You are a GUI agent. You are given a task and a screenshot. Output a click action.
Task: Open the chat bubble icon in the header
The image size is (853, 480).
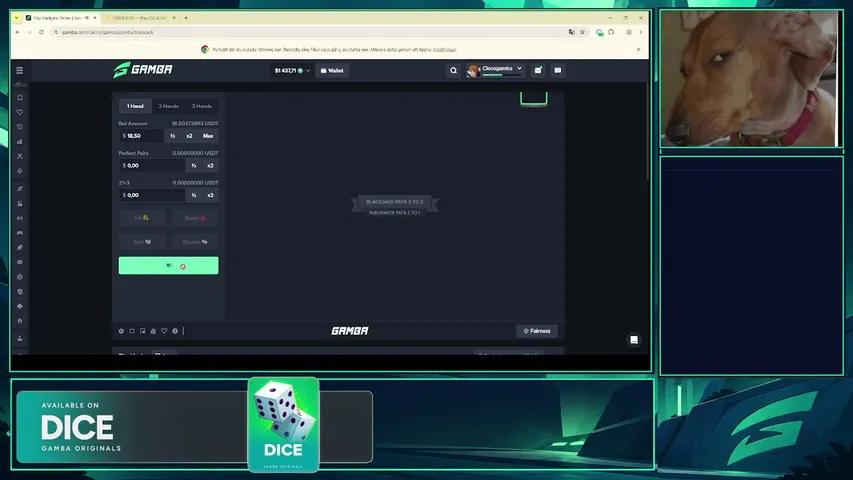point(558,70)
